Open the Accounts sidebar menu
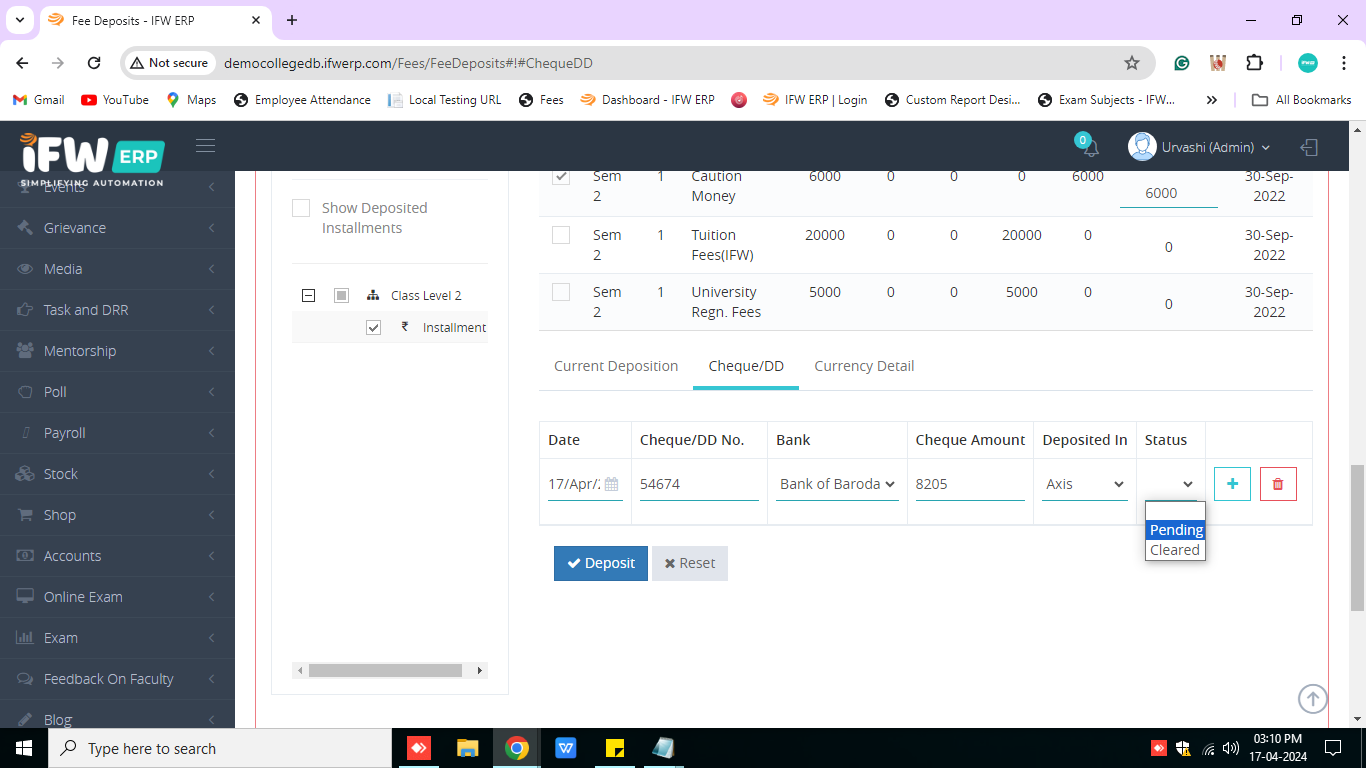 [x=117, y=556]
